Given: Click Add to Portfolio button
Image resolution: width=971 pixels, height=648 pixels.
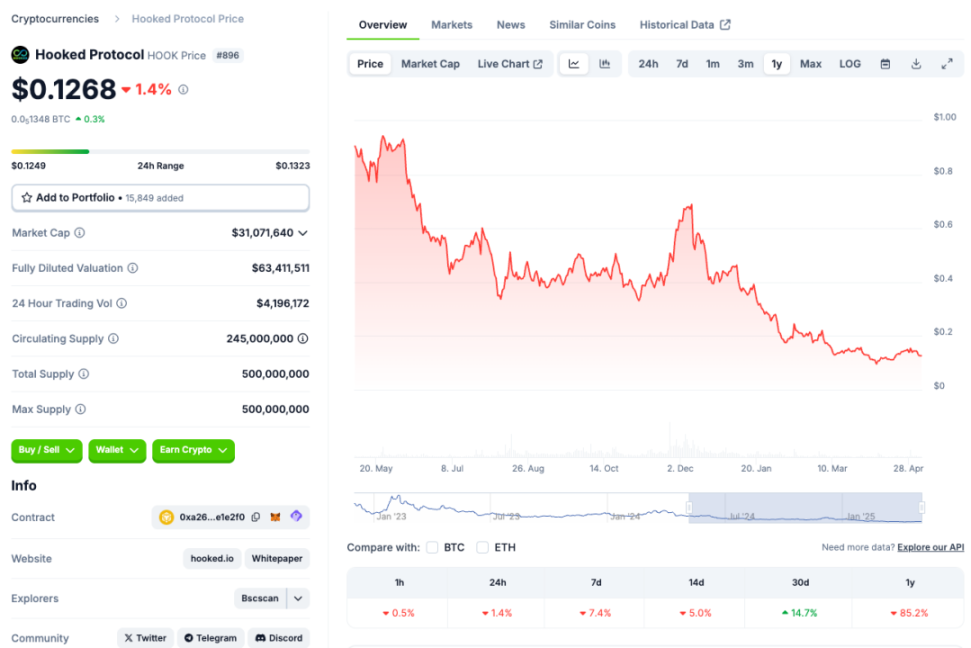Looking at the screenshot, I should pos(160,198).
